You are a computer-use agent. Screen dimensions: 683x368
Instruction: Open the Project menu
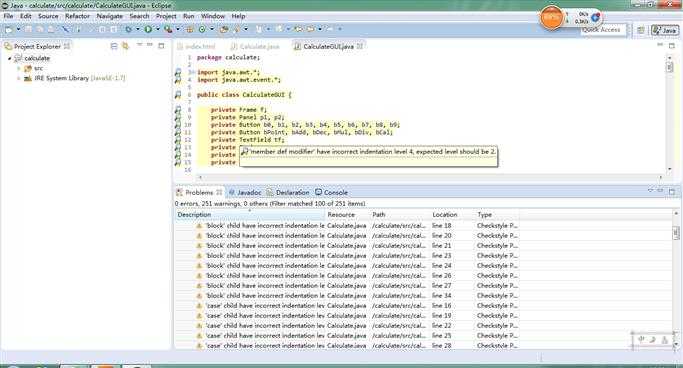click(166, 16)
